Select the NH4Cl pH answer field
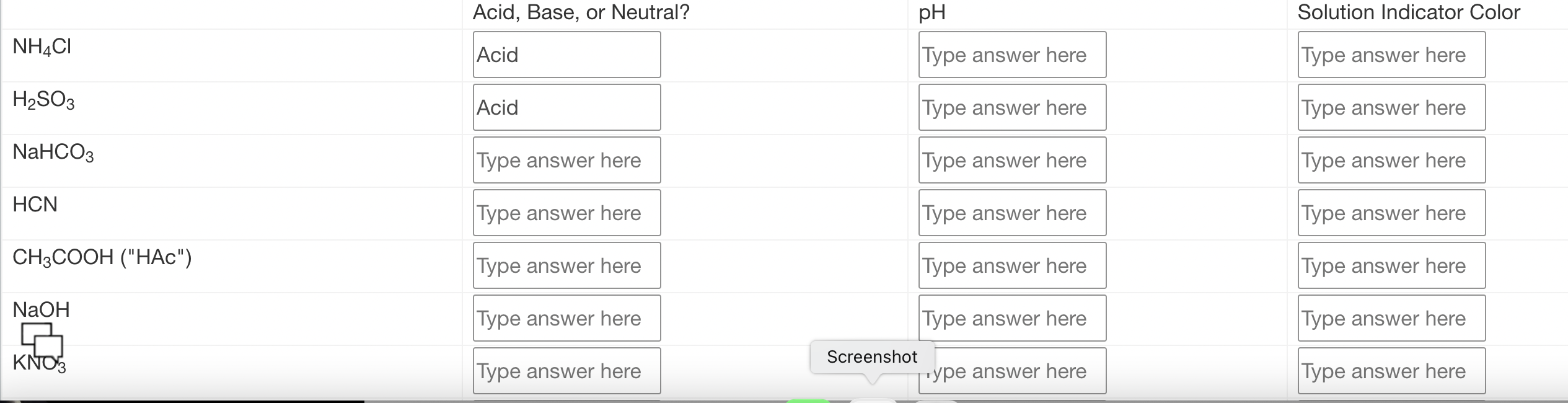 [x=1012, y=55]
